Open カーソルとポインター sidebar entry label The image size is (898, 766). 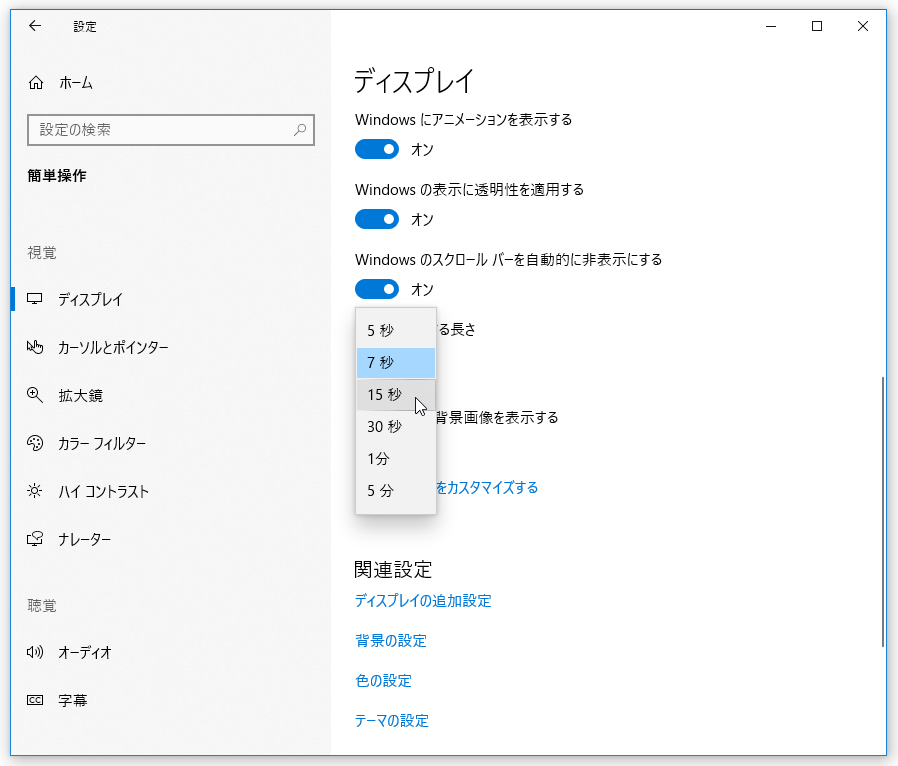pyautogui.click(x=113, y=348)
